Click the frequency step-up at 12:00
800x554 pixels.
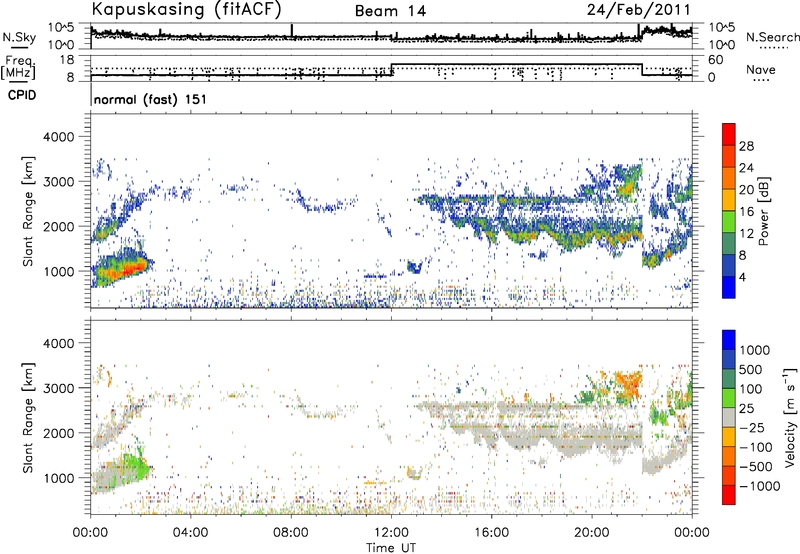pos(391,70)
